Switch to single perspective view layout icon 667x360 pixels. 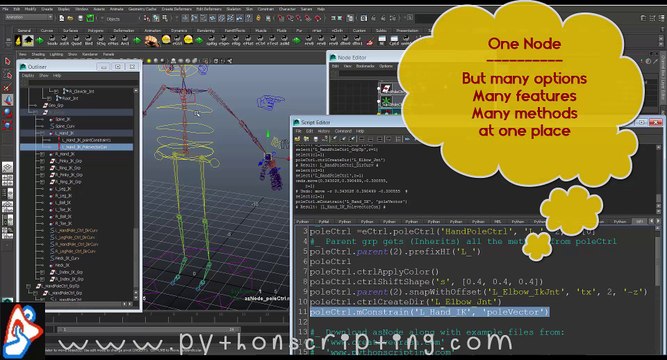7,167
